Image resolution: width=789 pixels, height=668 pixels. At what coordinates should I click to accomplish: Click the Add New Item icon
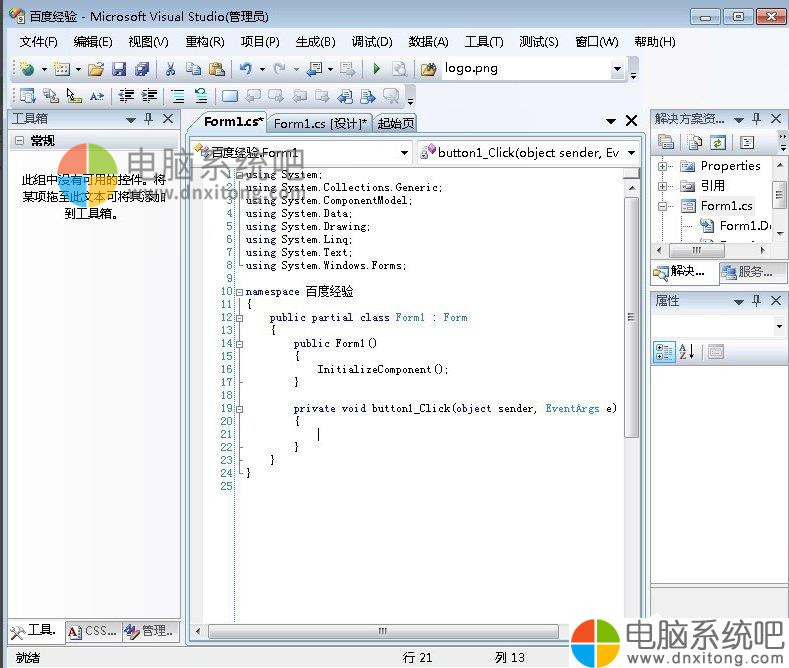[61, 69]
